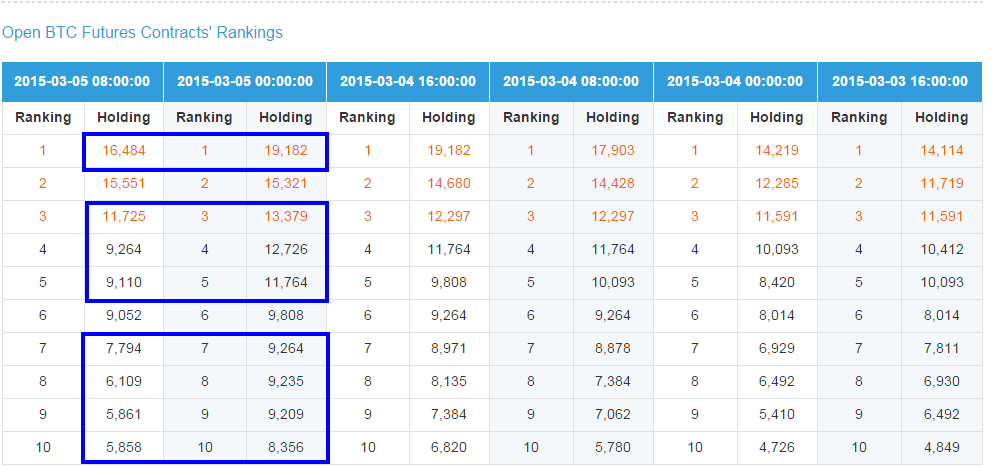Click 'Ranking' subheader under 2015-03-05 08:00:00
The height and width of the screenshot is (466, 997).
click(x=43, y=118)
